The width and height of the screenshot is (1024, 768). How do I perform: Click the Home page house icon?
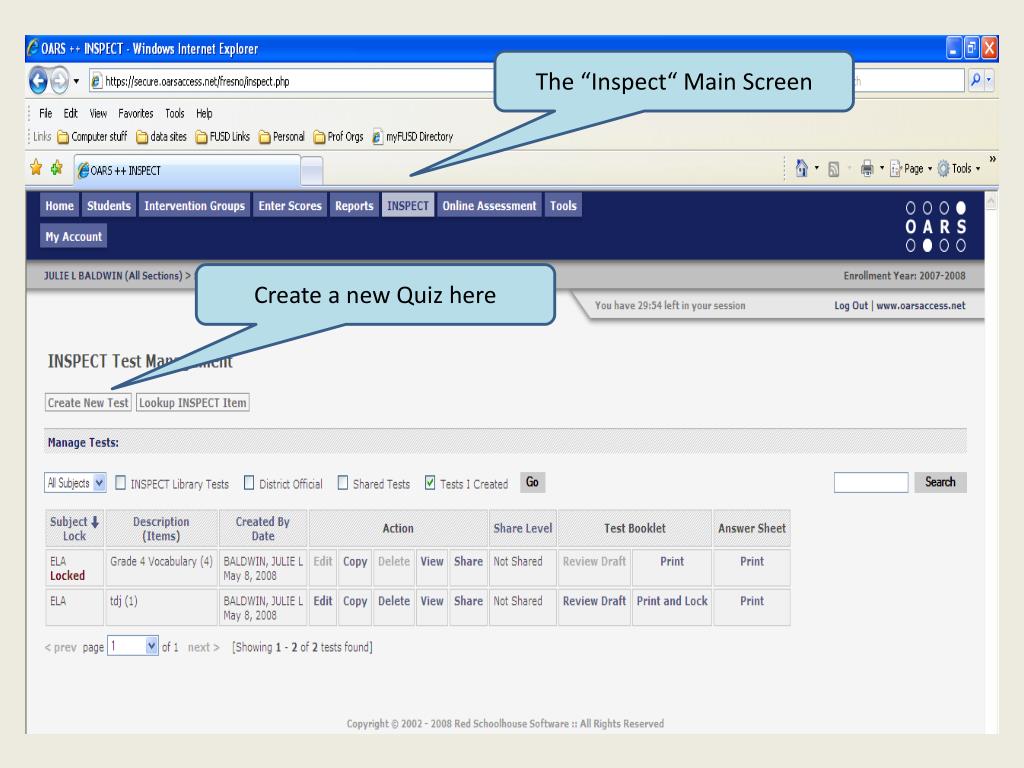(801, 168)
